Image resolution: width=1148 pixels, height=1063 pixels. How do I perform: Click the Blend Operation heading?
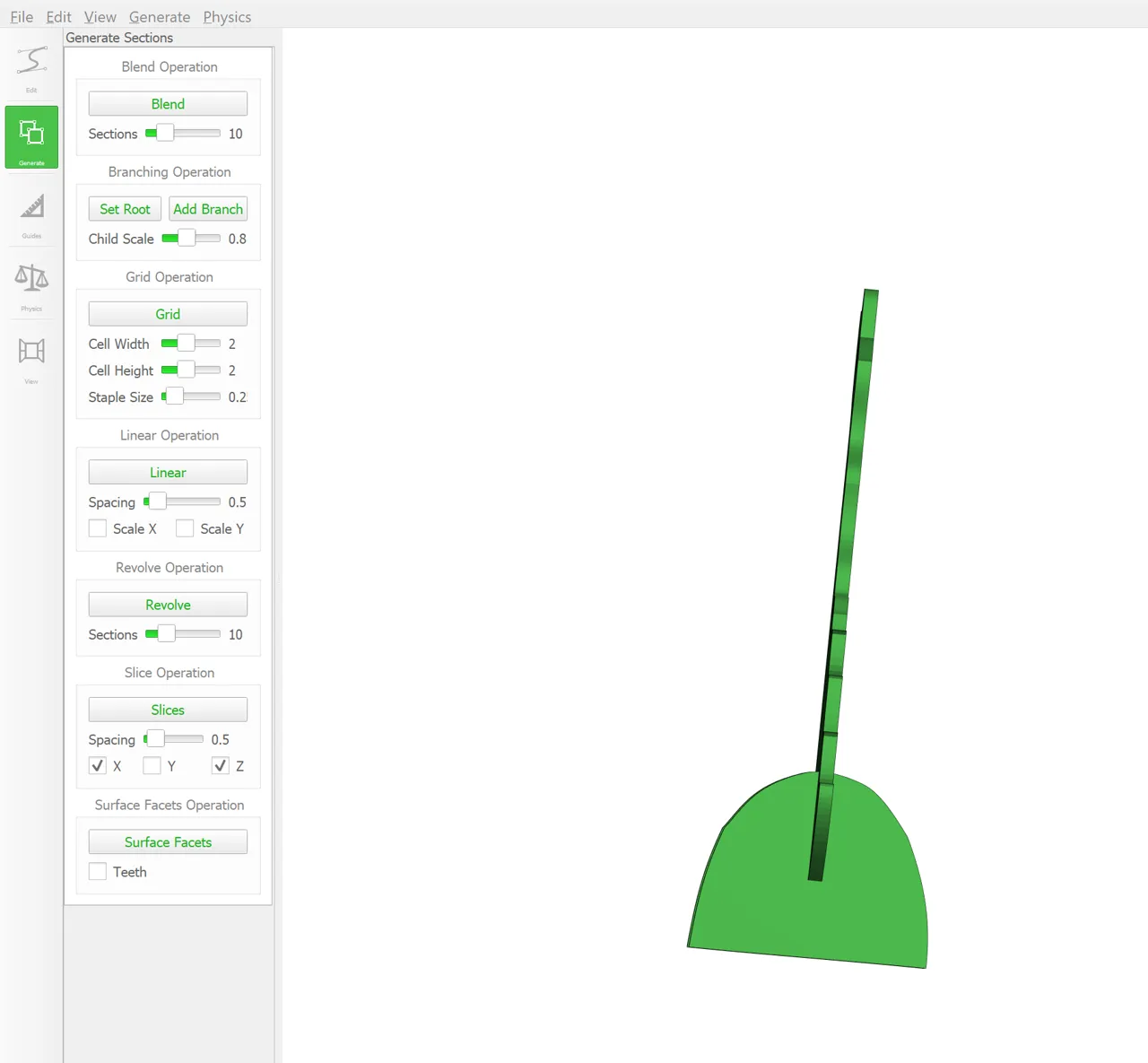click(x=170, y=67)
